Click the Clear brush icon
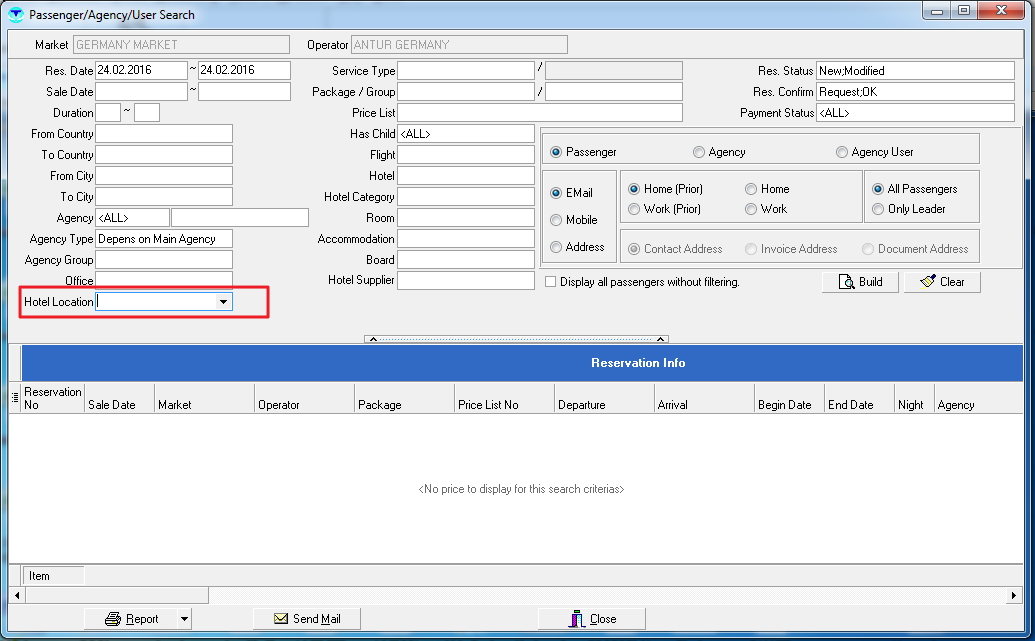Viewport: 1035px width, 641px height. pyautogui.click(x=927, y=282)
